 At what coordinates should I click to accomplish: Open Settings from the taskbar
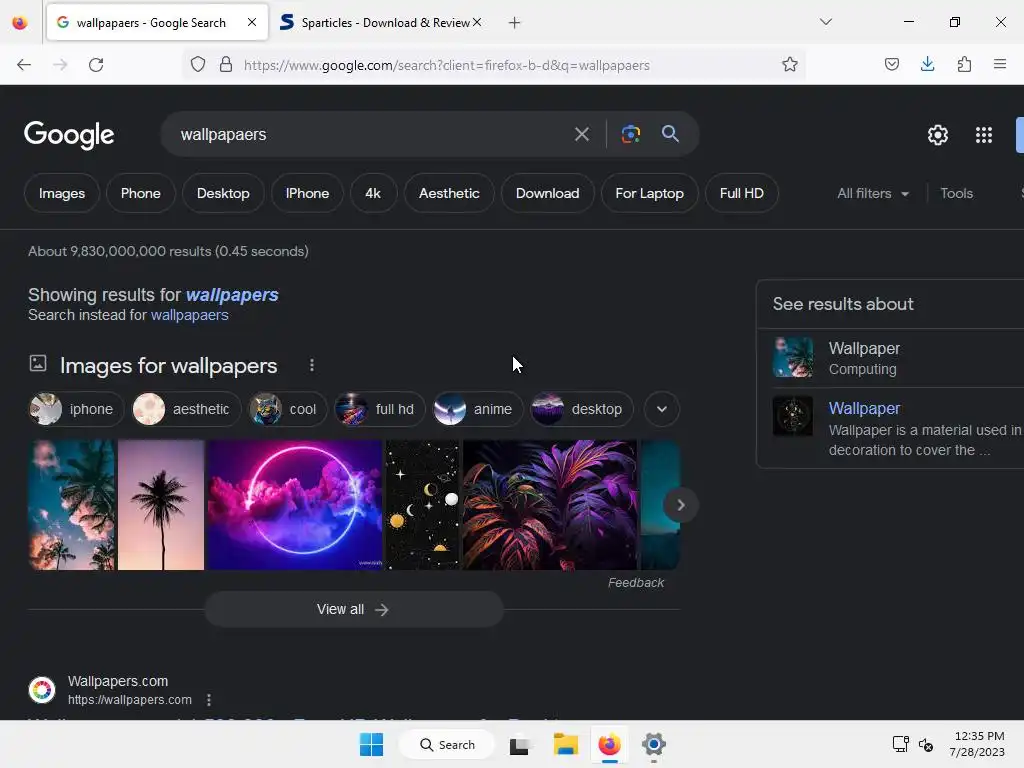pyautogui.click(x=653, y=744)
